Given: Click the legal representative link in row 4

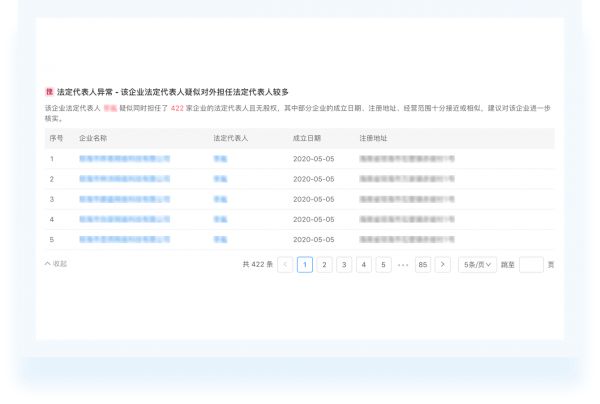Looking at the screenshot, I should click(x=220, y=219).
